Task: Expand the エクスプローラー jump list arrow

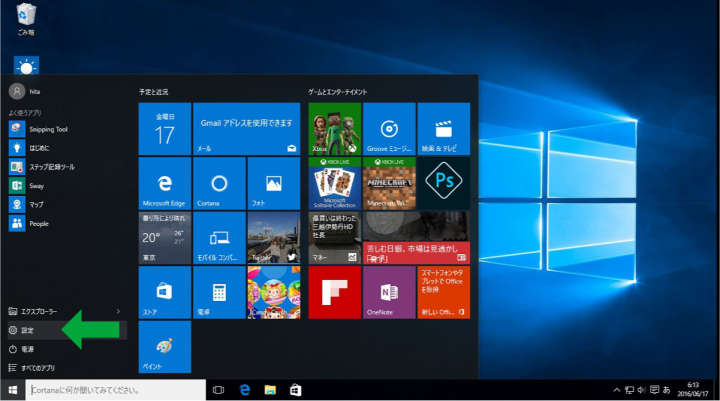Action: [118, 311]
